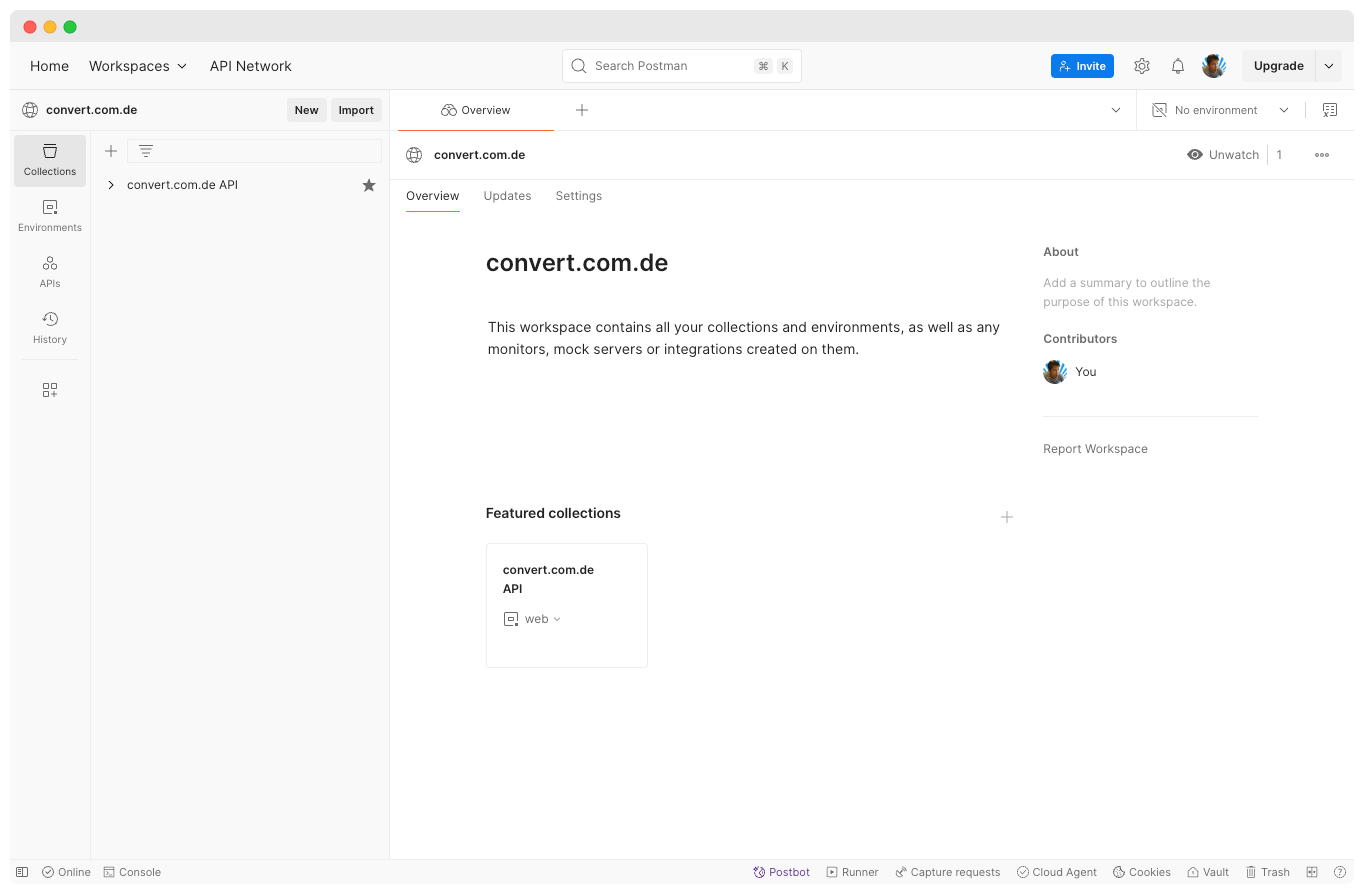
Task: Click the Search Postman field
Action: [682, 66]
